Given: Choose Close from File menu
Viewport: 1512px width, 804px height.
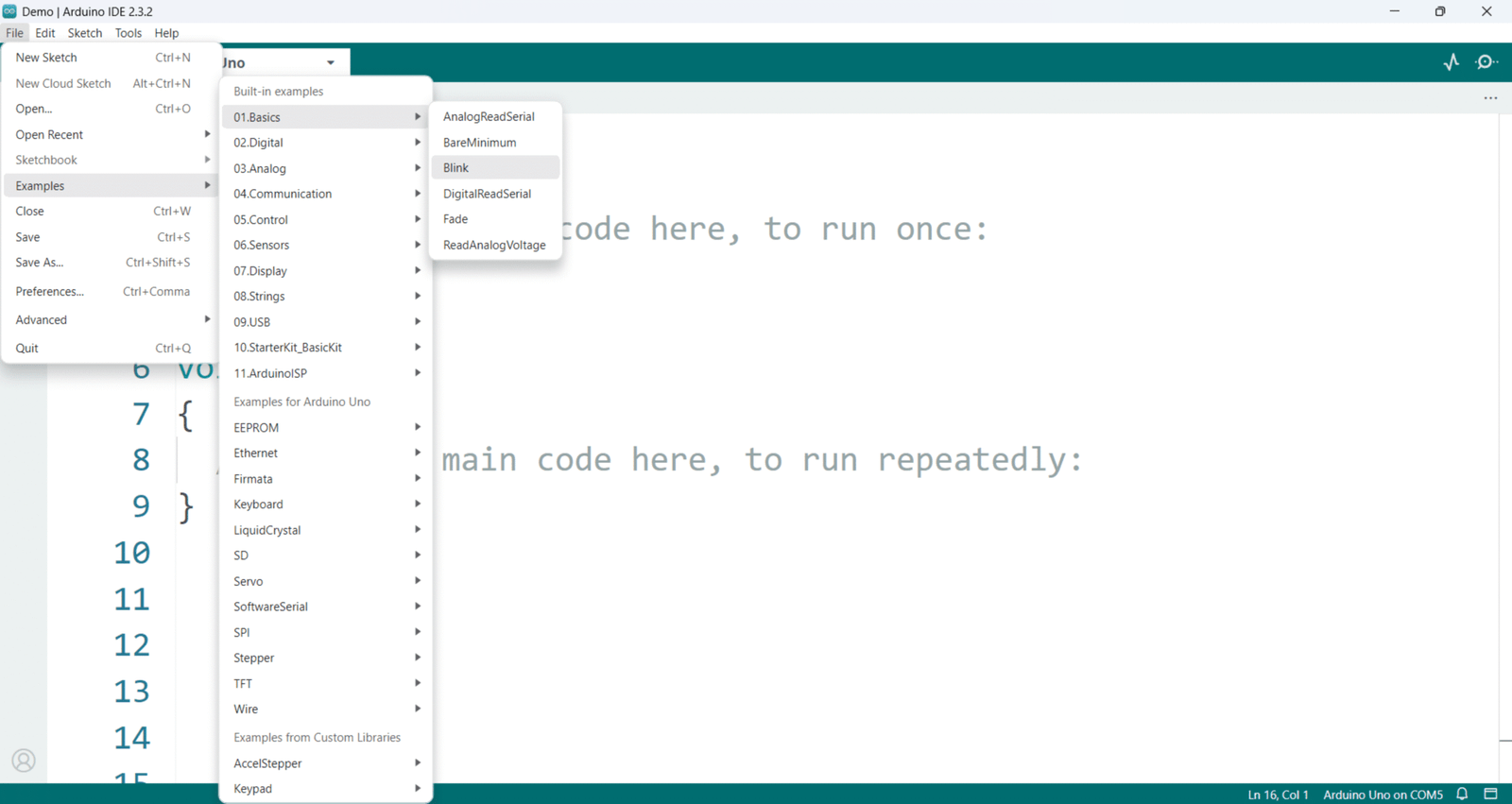Looking at the screenshot, I should [110, 211].
